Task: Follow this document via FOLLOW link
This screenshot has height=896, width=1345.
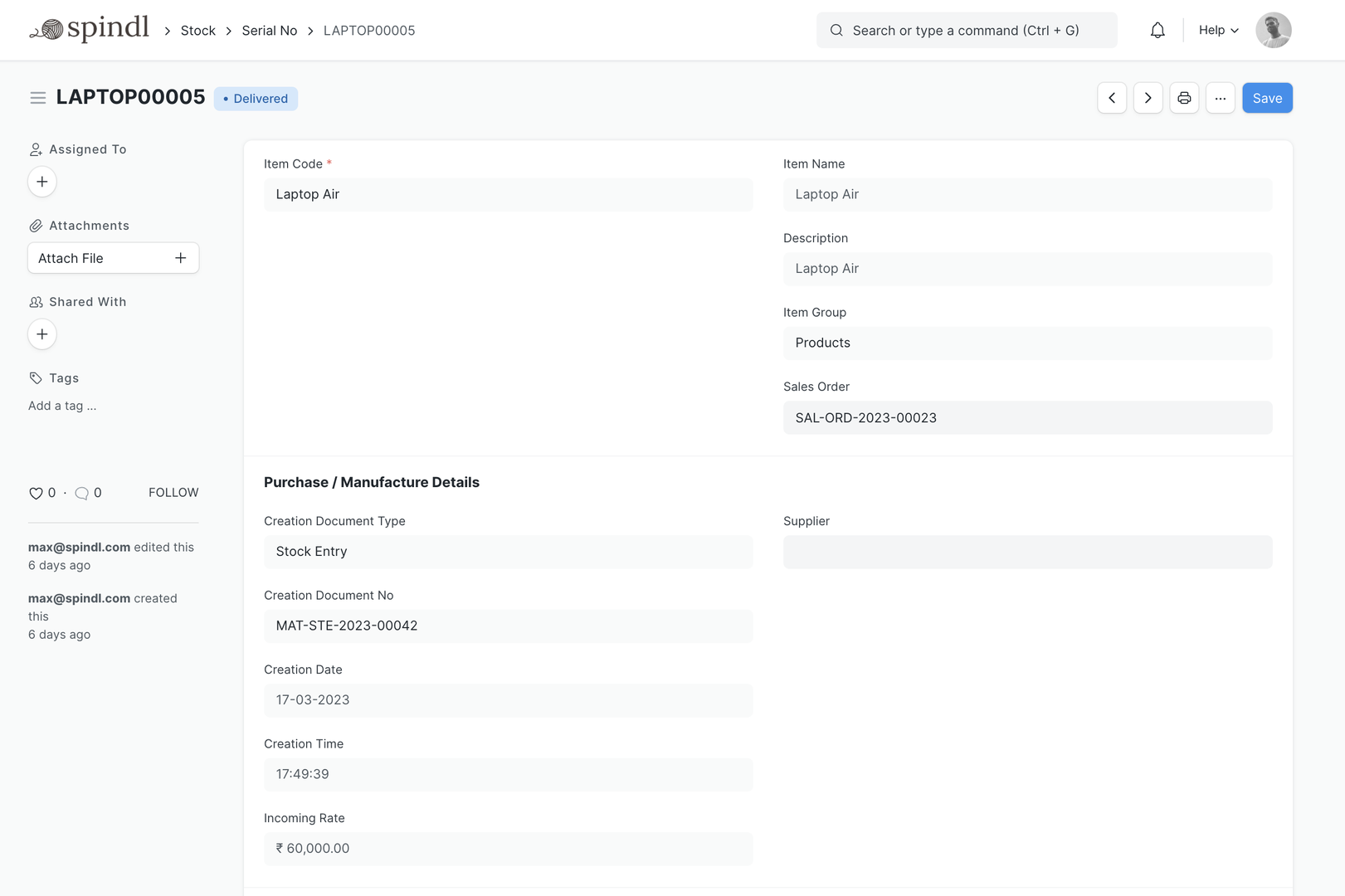Action: [173, 493]
